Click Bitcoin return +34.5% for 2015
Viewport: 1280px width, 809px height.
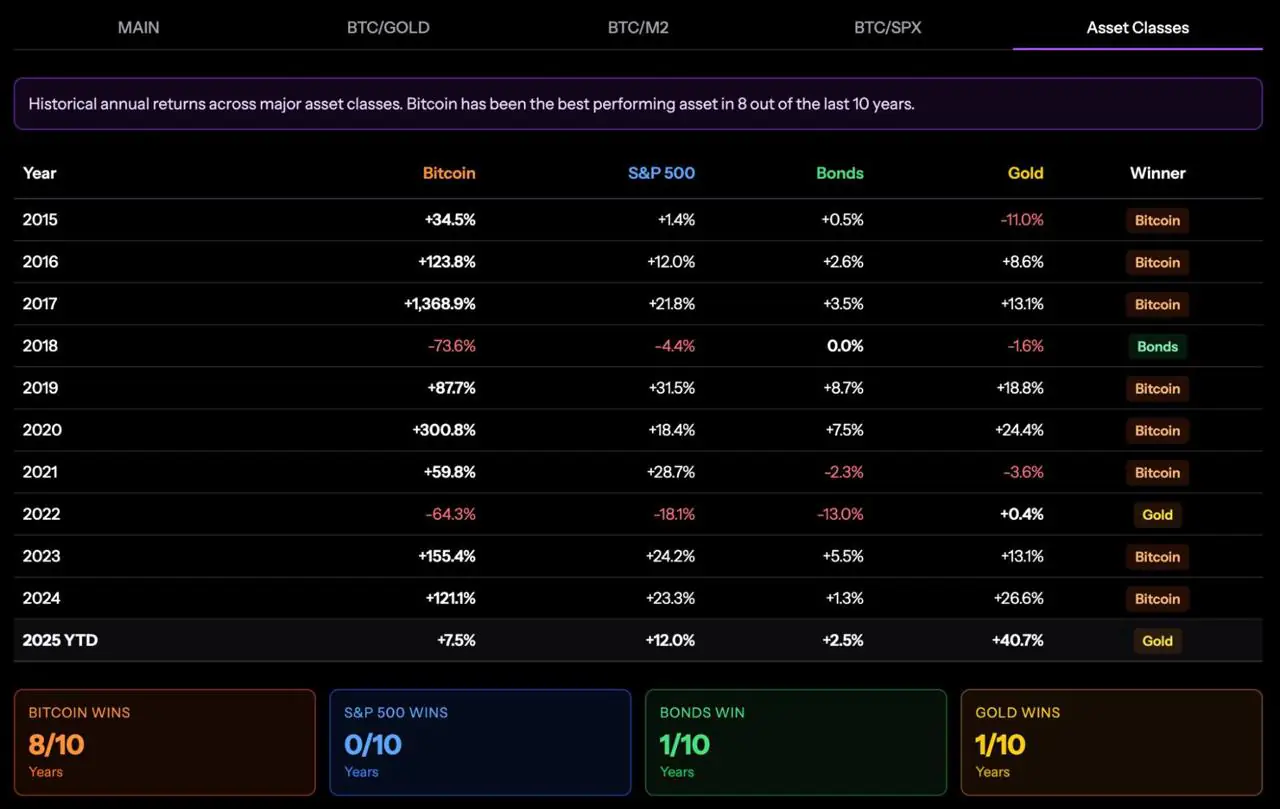pos(450,220)
